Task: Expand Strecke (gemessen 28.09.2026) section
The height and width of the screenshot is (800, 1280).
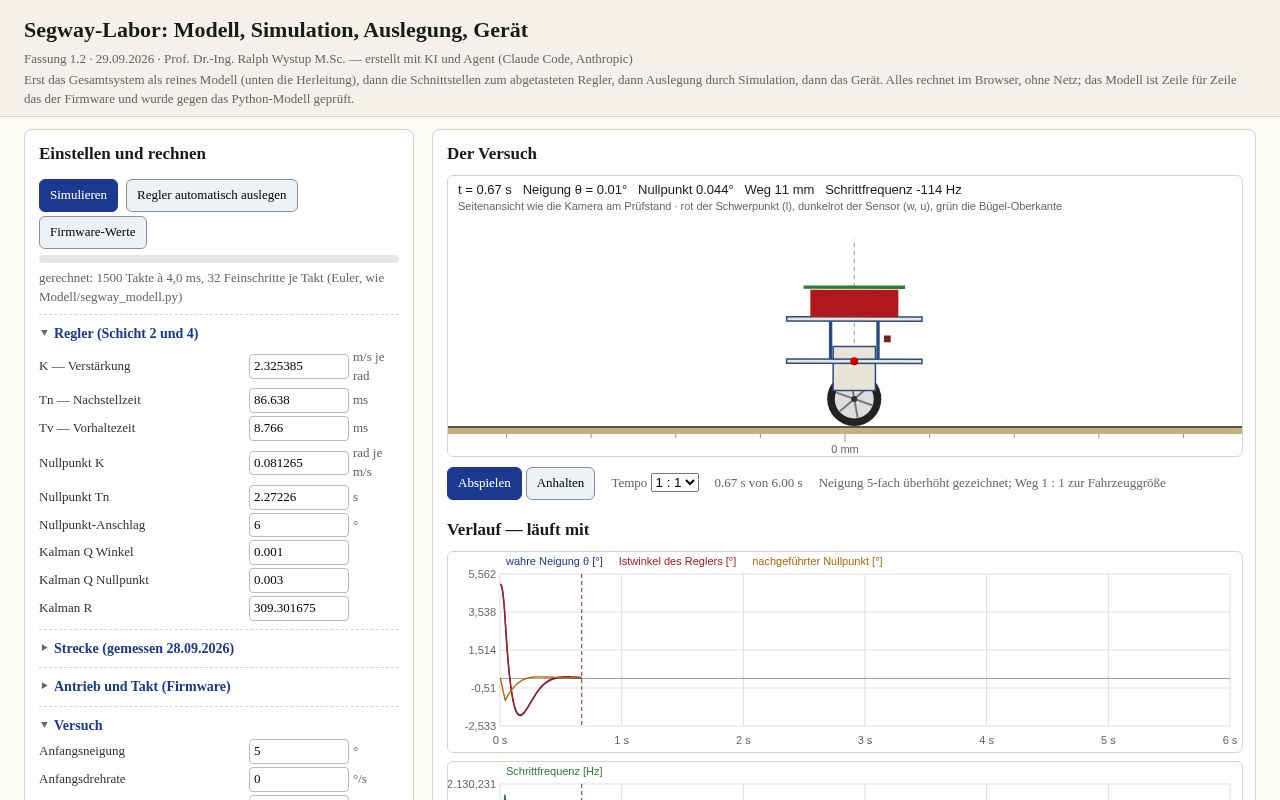Action: [x=144, y=649]
